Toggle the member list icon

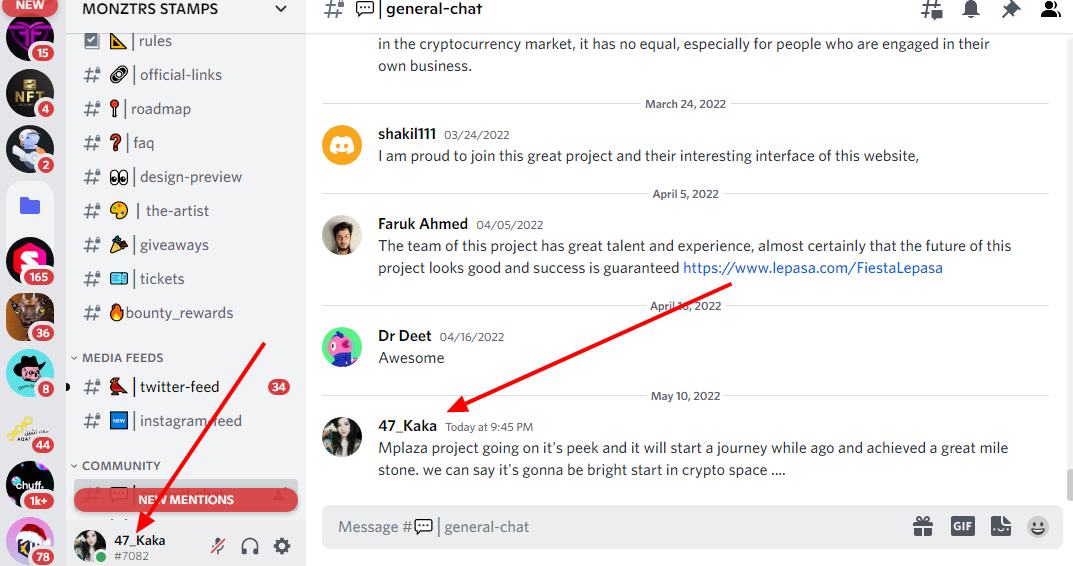click(x=1050, y=9)
